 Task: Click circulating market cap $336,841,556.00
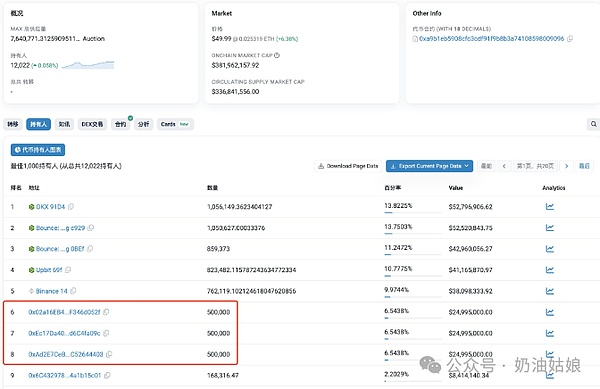(x=235, y=92)
